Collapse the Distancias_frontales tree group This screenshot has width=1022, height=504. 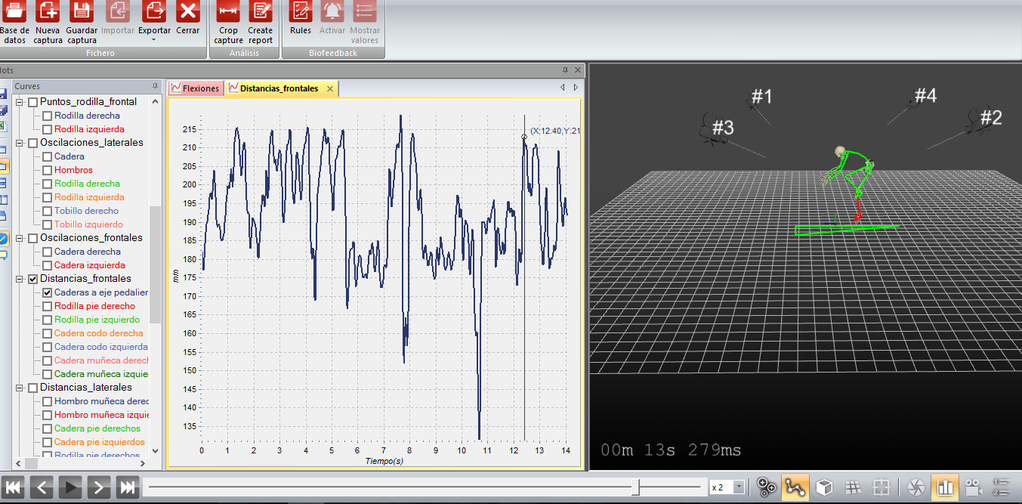(x=19, y=279)
